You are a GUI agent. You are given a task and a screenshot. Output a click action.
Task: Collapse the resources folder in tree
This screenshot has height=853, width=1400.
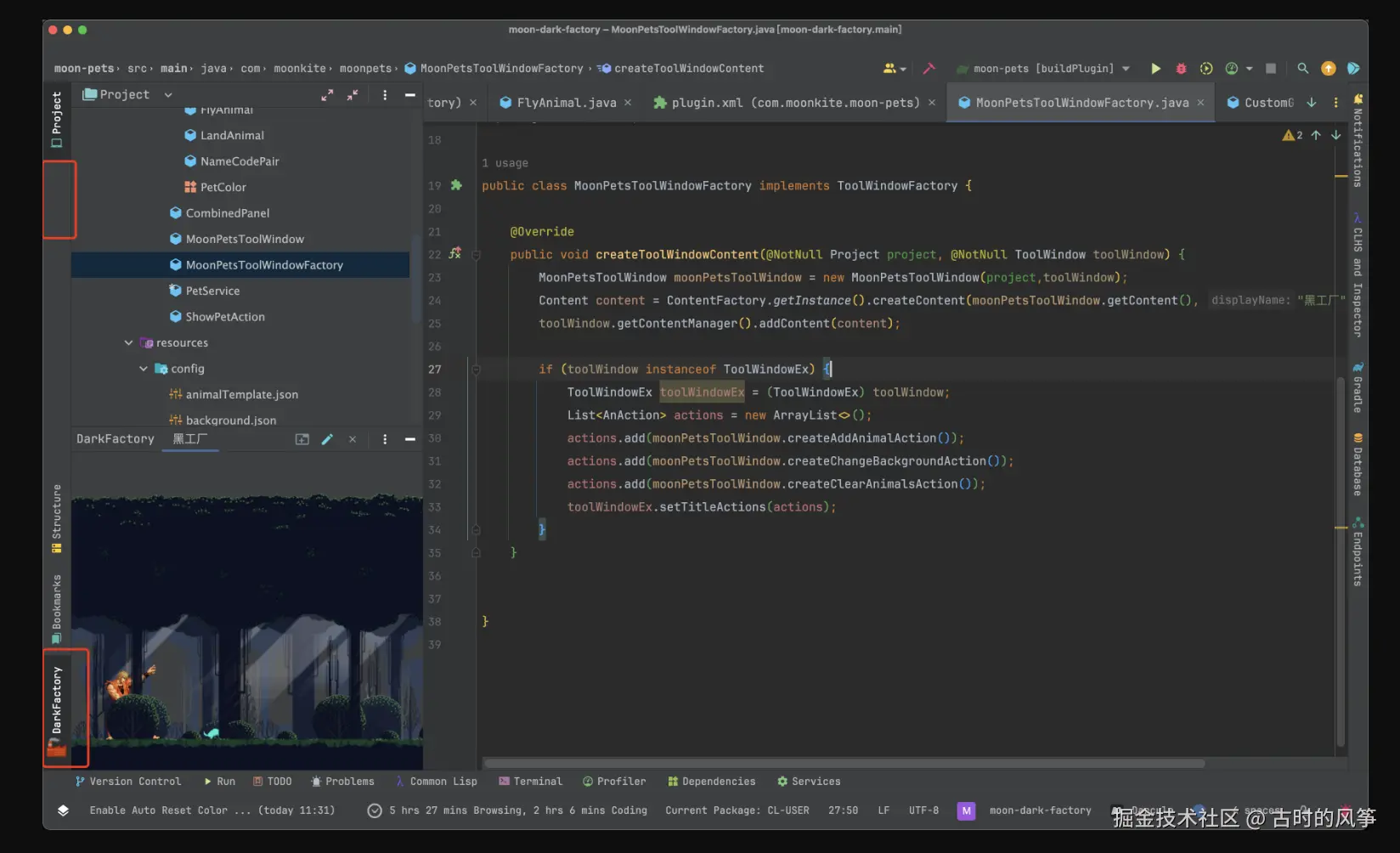(x=128, y=343)
